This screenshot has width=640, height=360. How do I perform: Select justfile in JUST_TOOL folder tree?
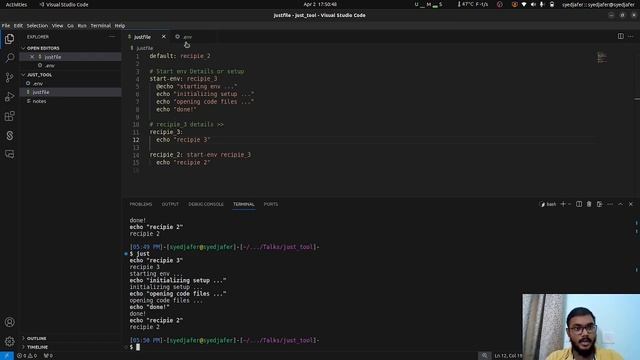coord(71,92)
